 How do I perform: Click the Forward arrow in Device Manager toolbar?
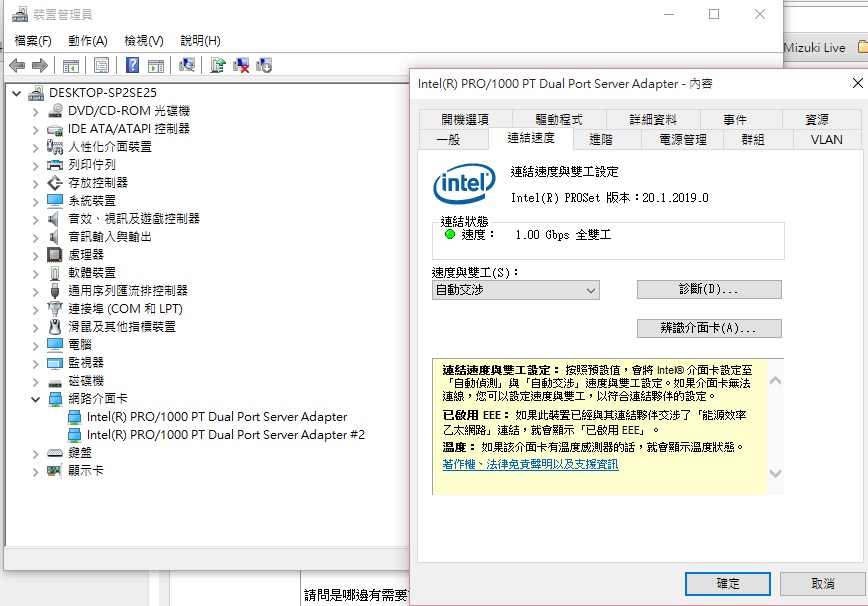point(40,66)
